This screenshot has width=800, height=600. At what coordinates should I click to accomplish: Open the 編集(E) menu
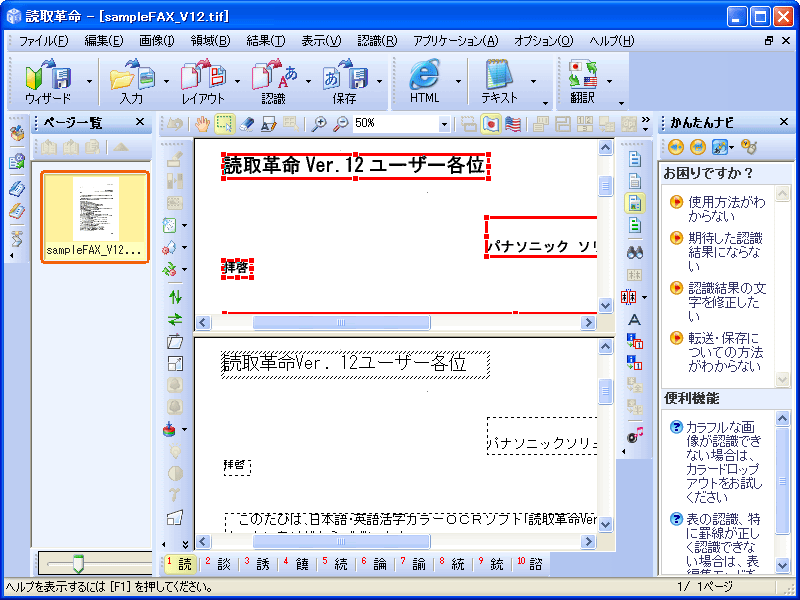pyautogui.click(x=104, y=41)
